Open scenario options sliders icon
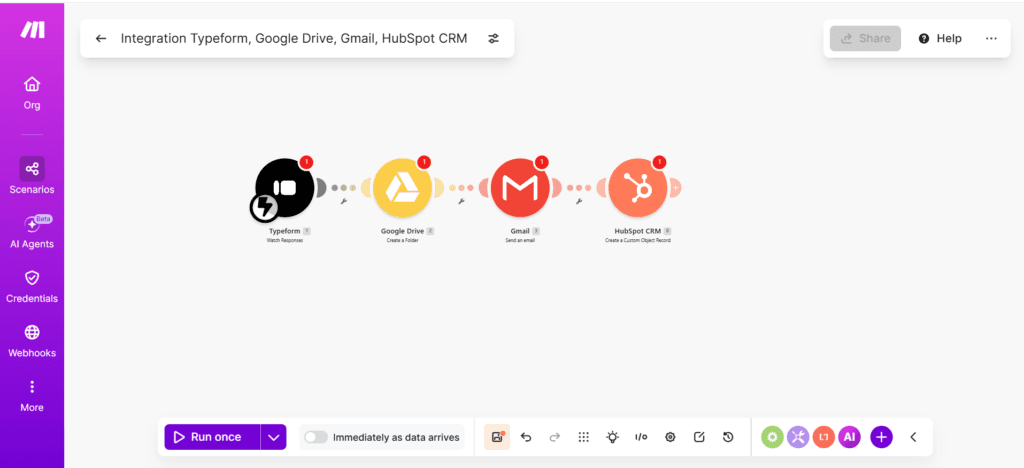This screenshot has height=468, width=1024. tap(494, 39)
